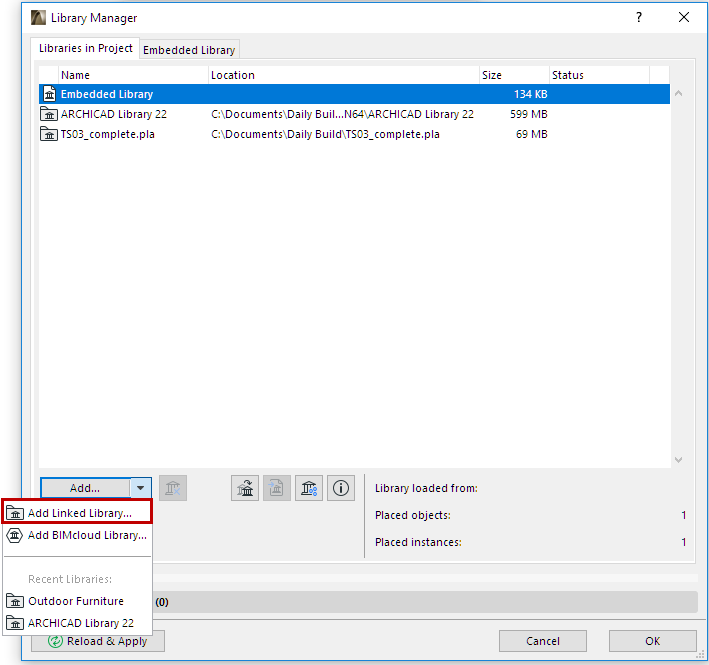Click the information icon button
This screenshot has width=709, height=665.
(341, 488)
